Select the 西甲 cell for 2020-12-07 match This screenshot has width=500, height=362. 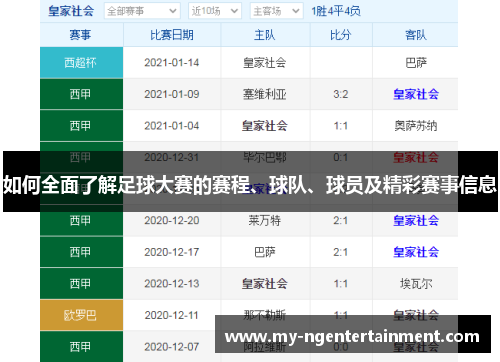coord(81,346)
